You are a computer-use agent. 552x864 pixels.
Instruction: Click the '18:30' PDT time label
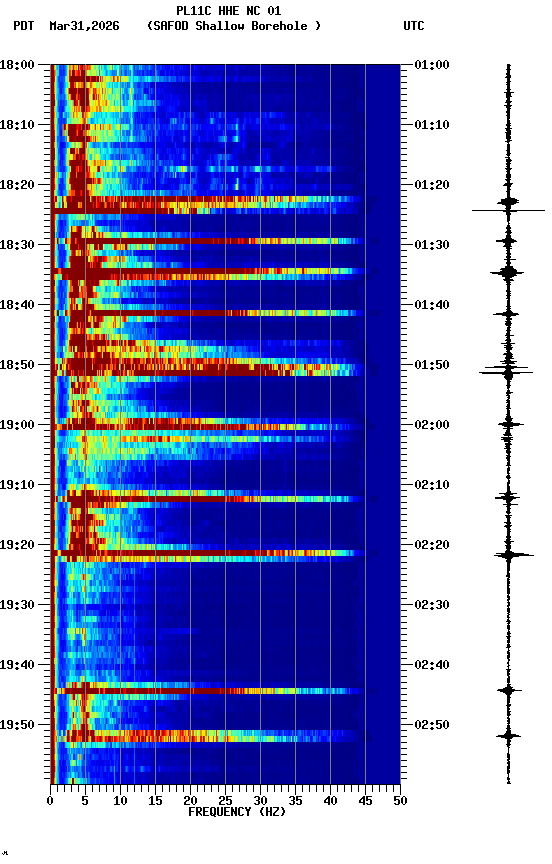[x=17, y=245]
